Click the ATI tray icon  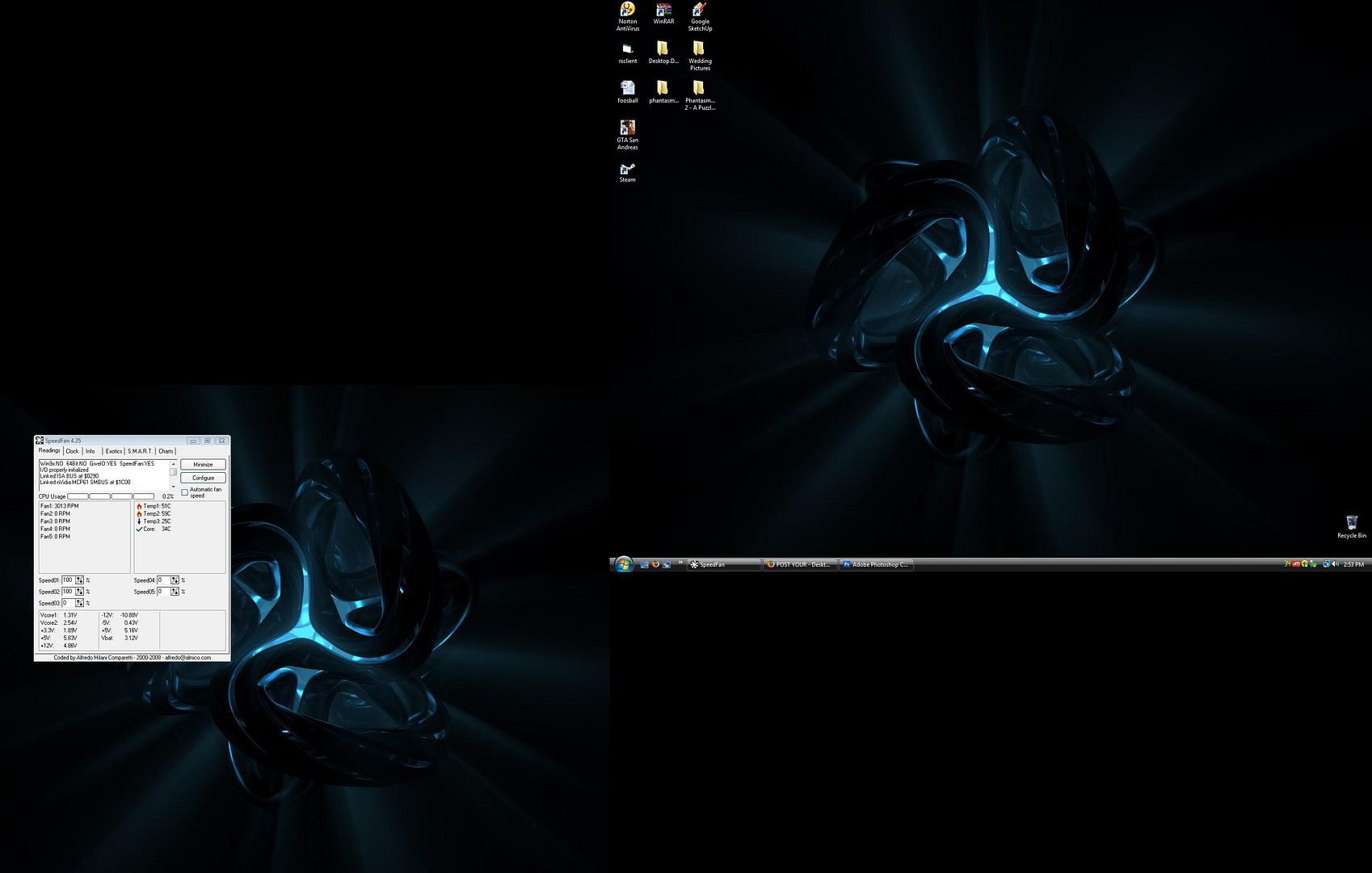pyautogui.click(x=1296, y=564)
